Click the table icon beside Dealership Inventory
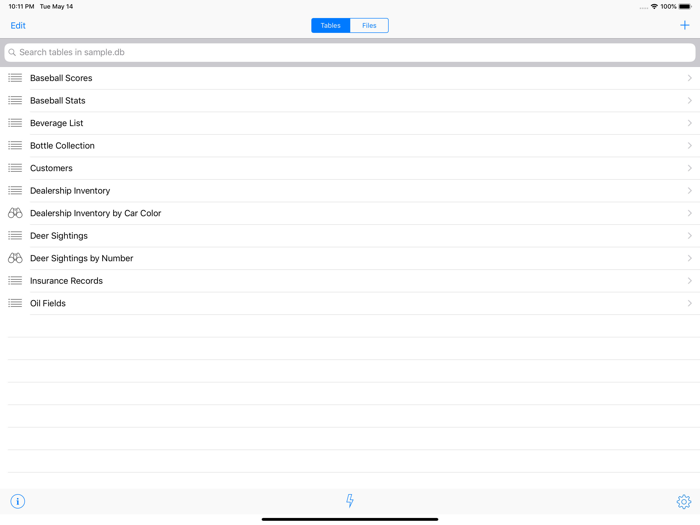Image resolution: width=700 pixels, height=525 pixels. click(x=15, y=191)
